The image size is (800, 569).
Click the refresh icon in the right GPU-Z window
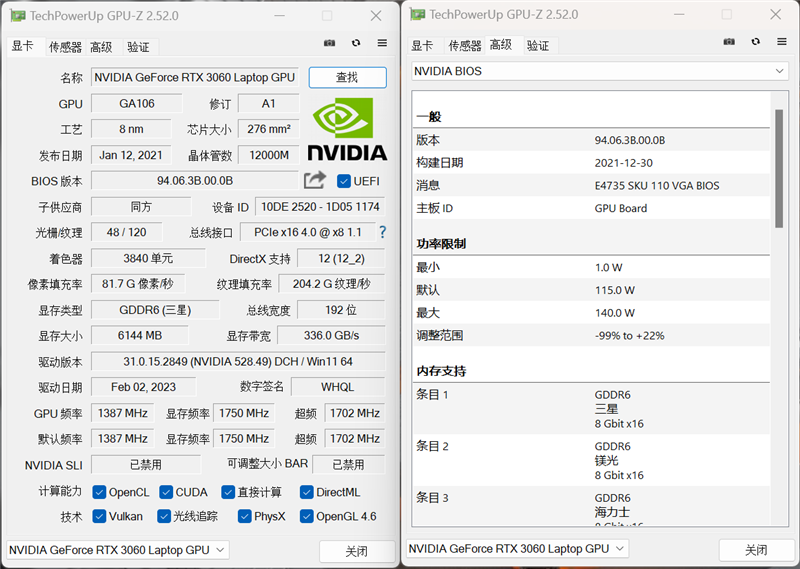point(756,42)
